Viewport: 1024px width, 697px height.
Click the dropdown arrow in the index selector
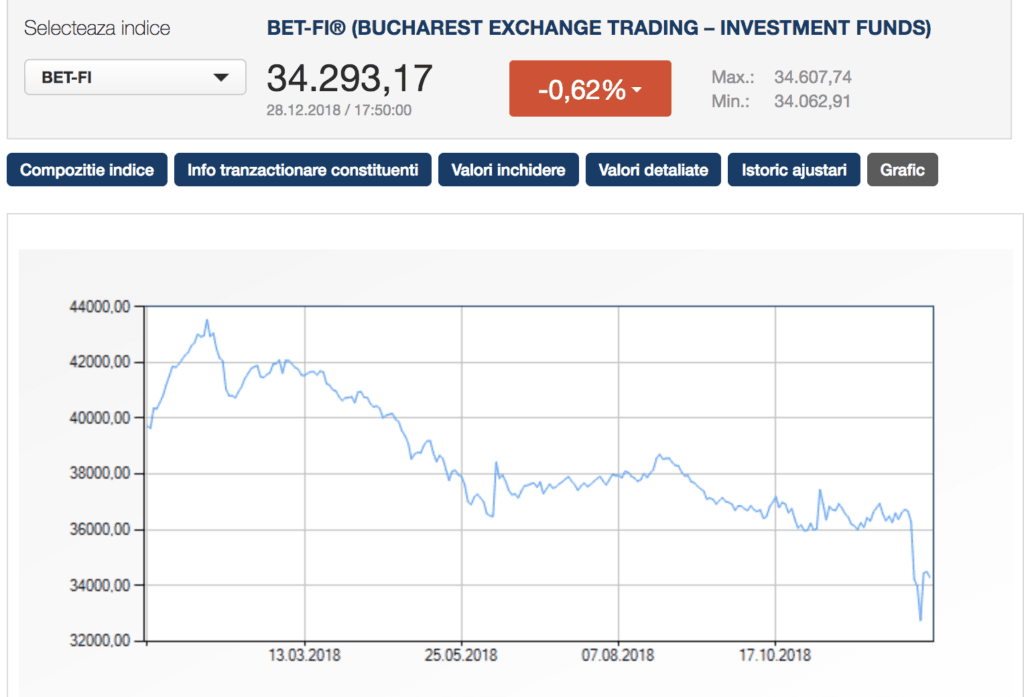221,78
